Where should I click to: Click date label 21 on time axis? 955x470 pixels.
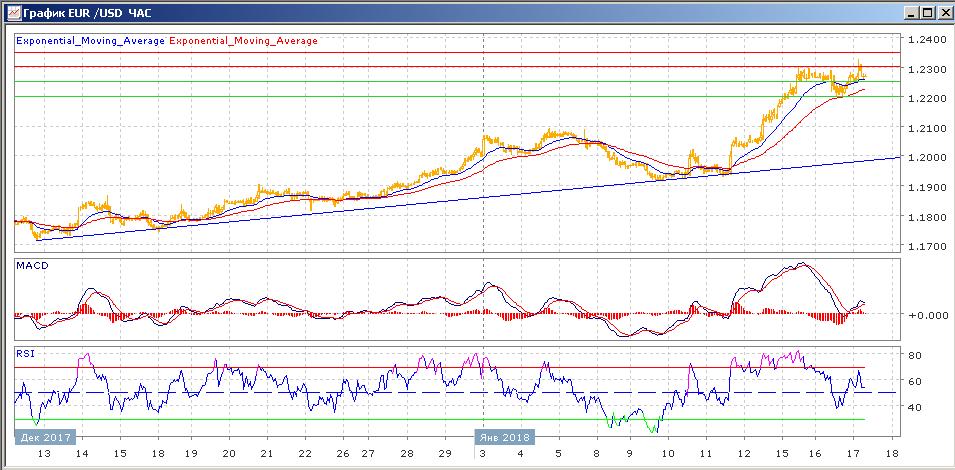[266, 454]
